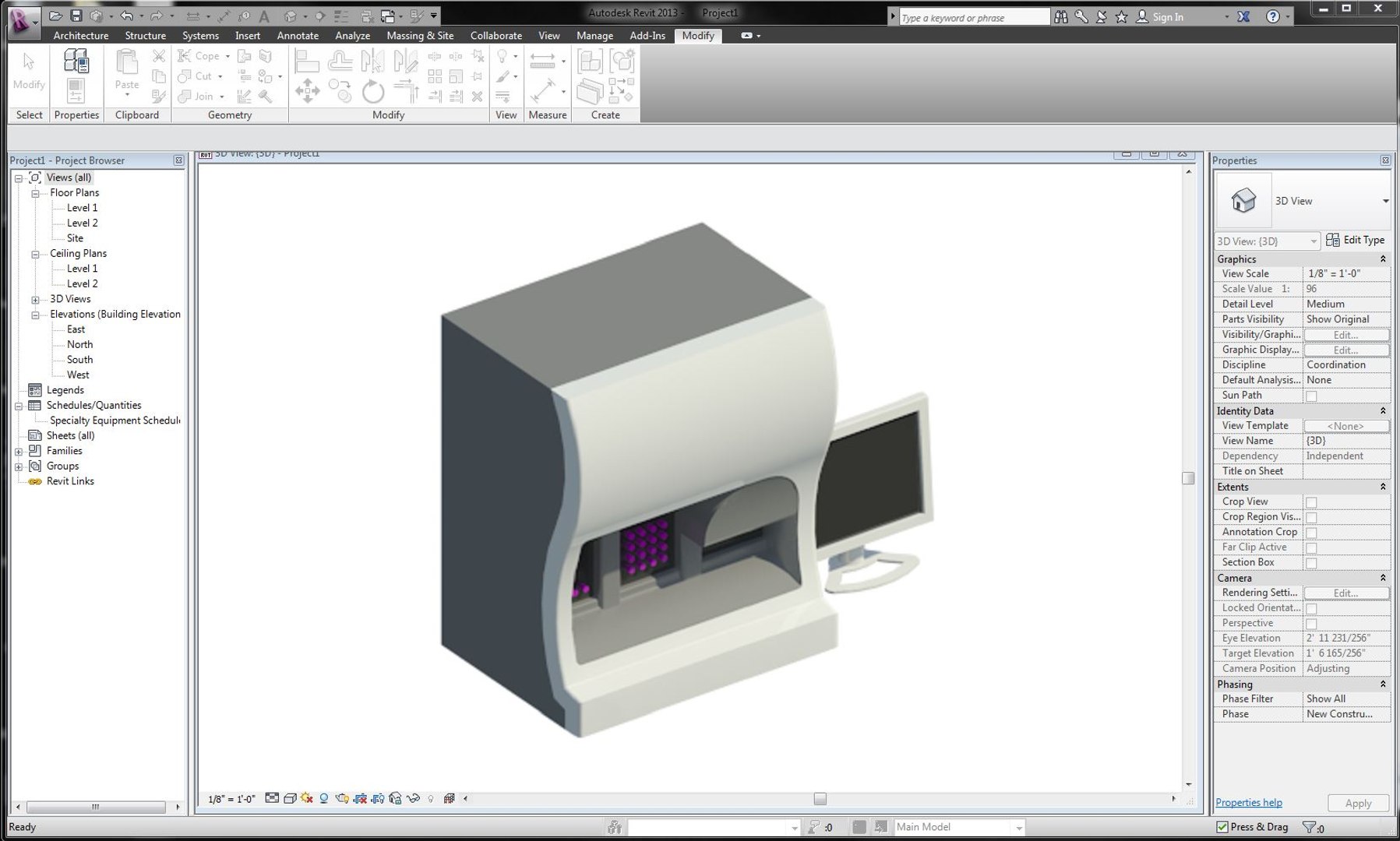Click Sun Path icon on view control bar

(x=307, y=798)
